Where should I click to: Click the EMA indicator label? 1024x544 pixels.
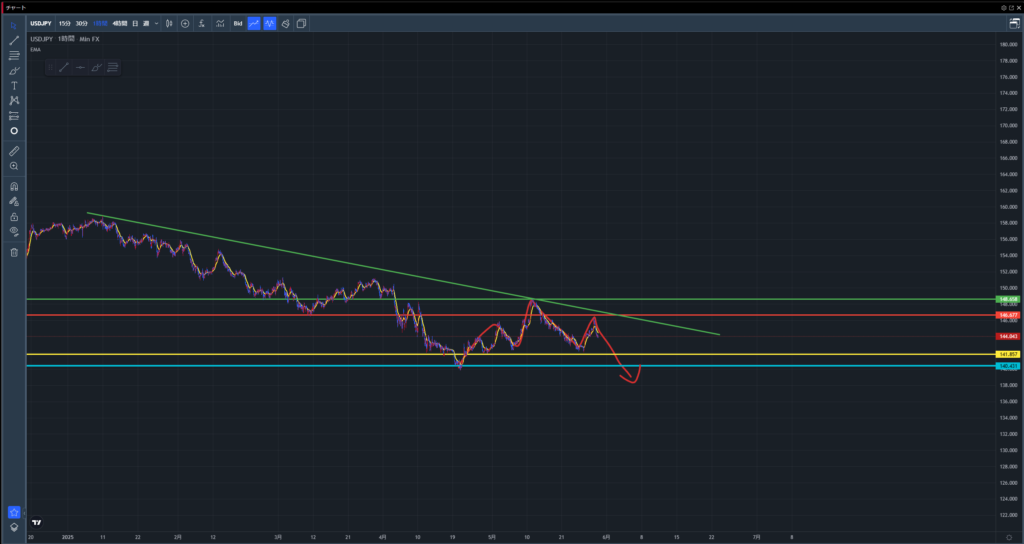[35, 50]
